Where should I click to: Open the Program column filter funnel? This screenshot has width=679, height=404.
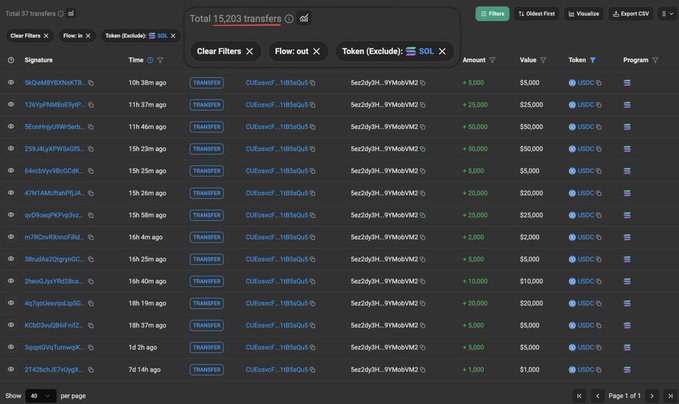click(x=655, y=60)
